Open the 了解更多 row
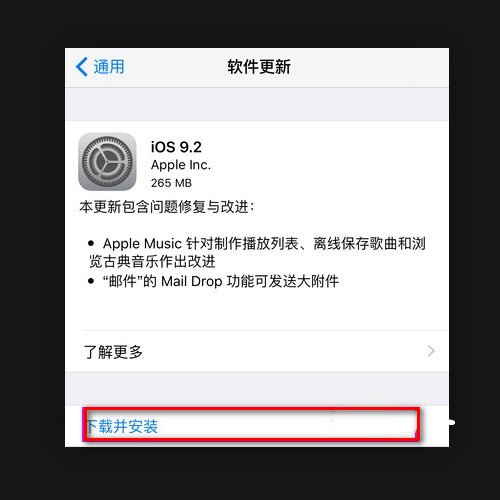This screenshot has height=500, width=500. (257, 351)
